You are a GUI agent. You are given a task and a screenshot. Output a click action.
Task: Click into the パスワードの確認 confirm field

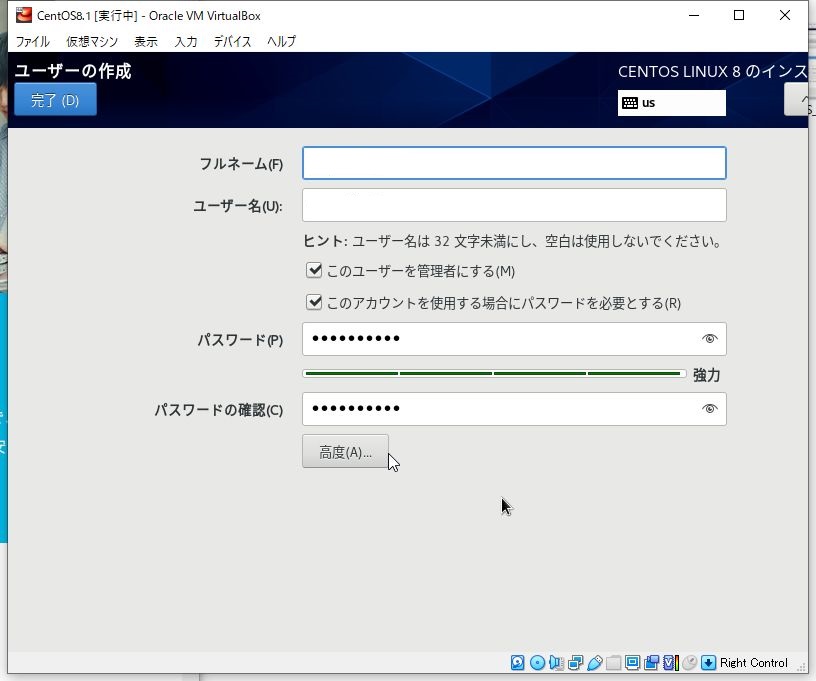tap(514, 408)
